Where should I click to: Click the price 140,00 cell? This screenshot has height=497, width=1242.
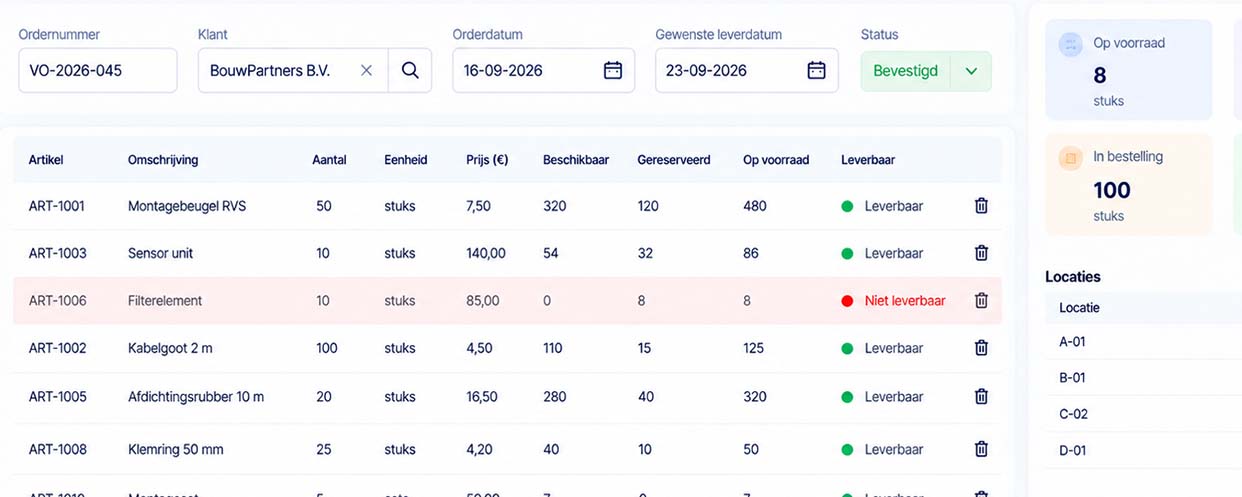point(486,253)
